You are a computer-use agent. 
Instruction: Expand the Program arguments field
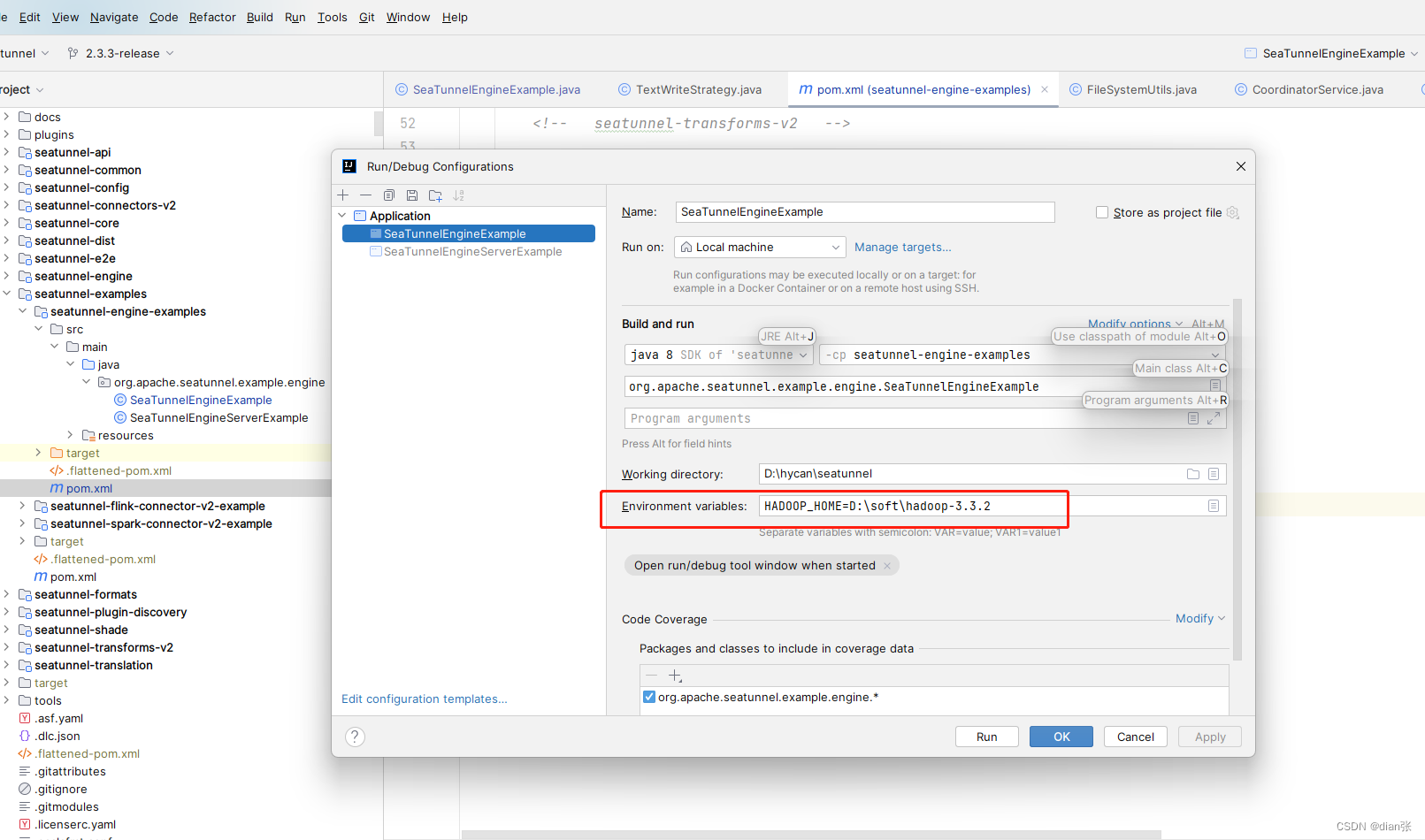coord(1214,418)
